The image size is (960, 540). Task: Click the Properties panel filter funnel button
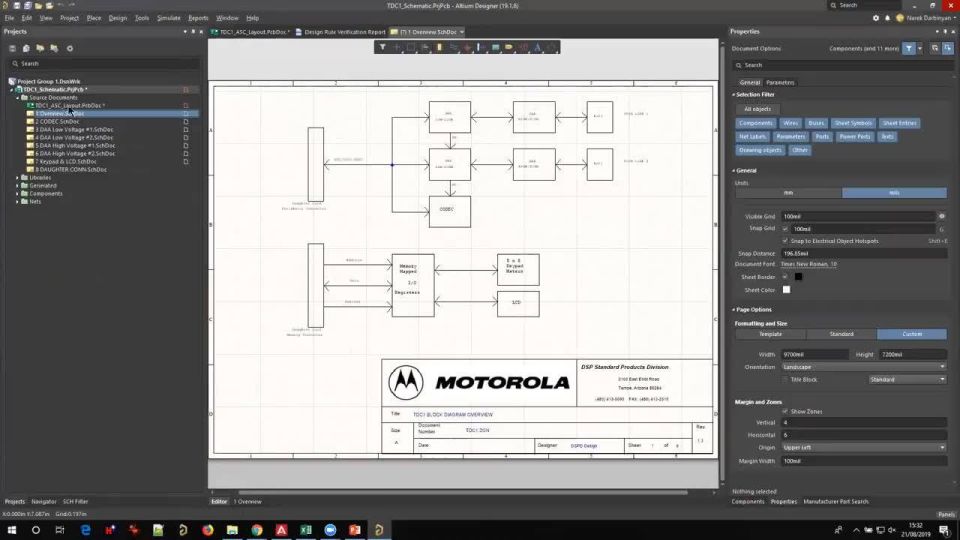(x=909, y=48)
